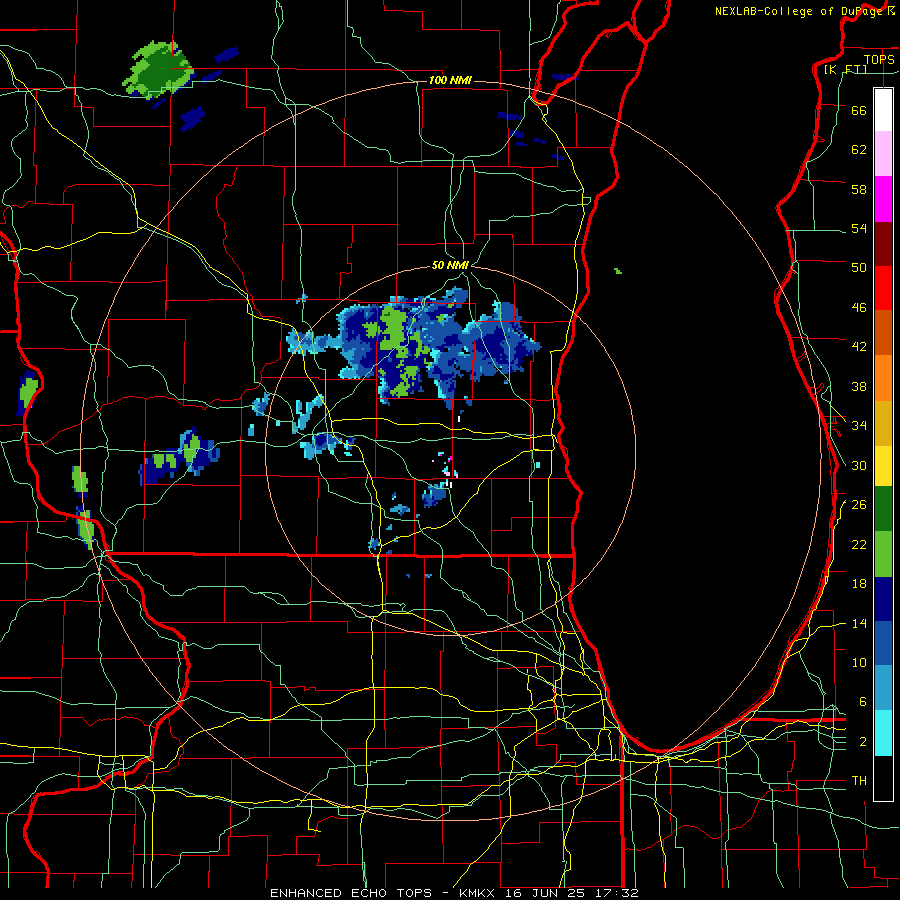Click the '22' scale label
Viewport: 900px width, 900px height.
(859, 544)
